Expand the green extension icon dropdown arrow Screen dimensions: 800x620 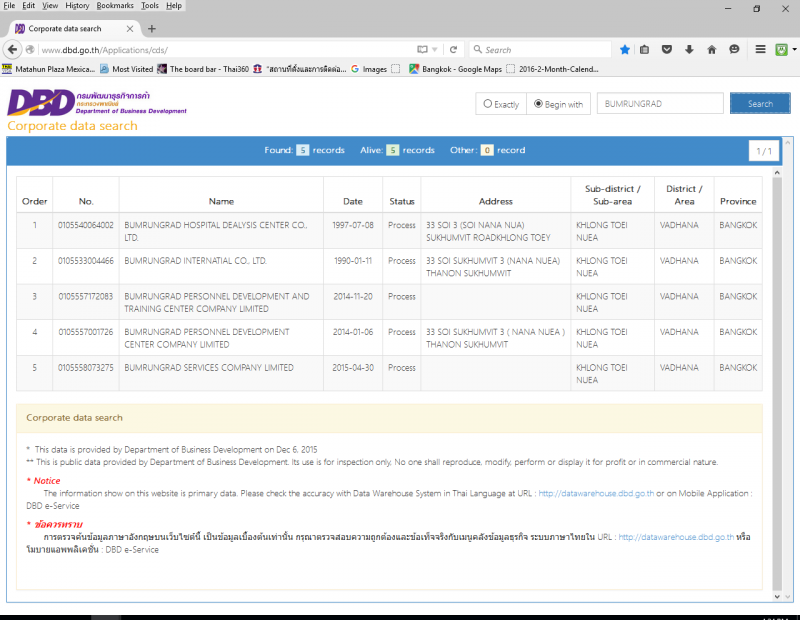pos(794,49)
